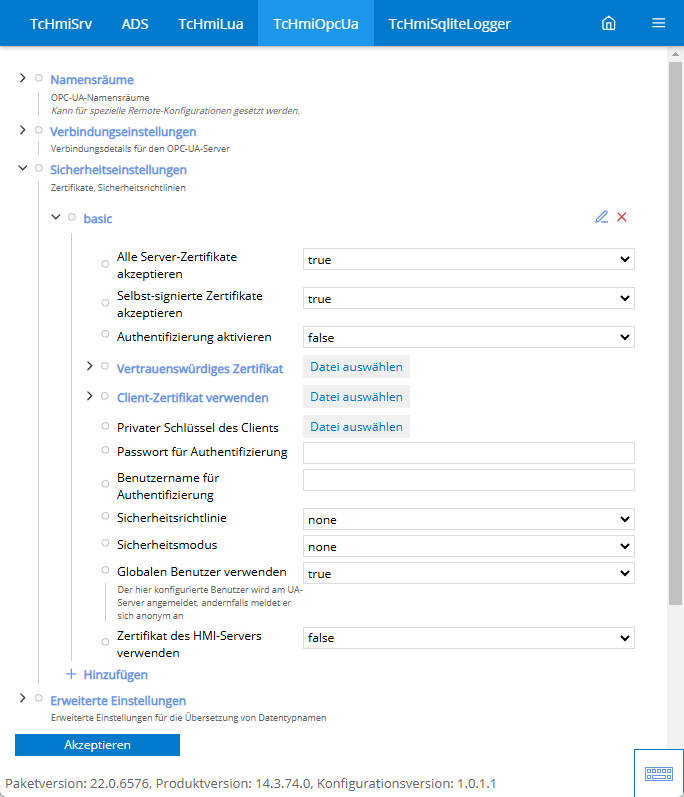The image size is (684, 797).
Task: Open the on-screen keyboard icon
Action: (x=658, y=773)
